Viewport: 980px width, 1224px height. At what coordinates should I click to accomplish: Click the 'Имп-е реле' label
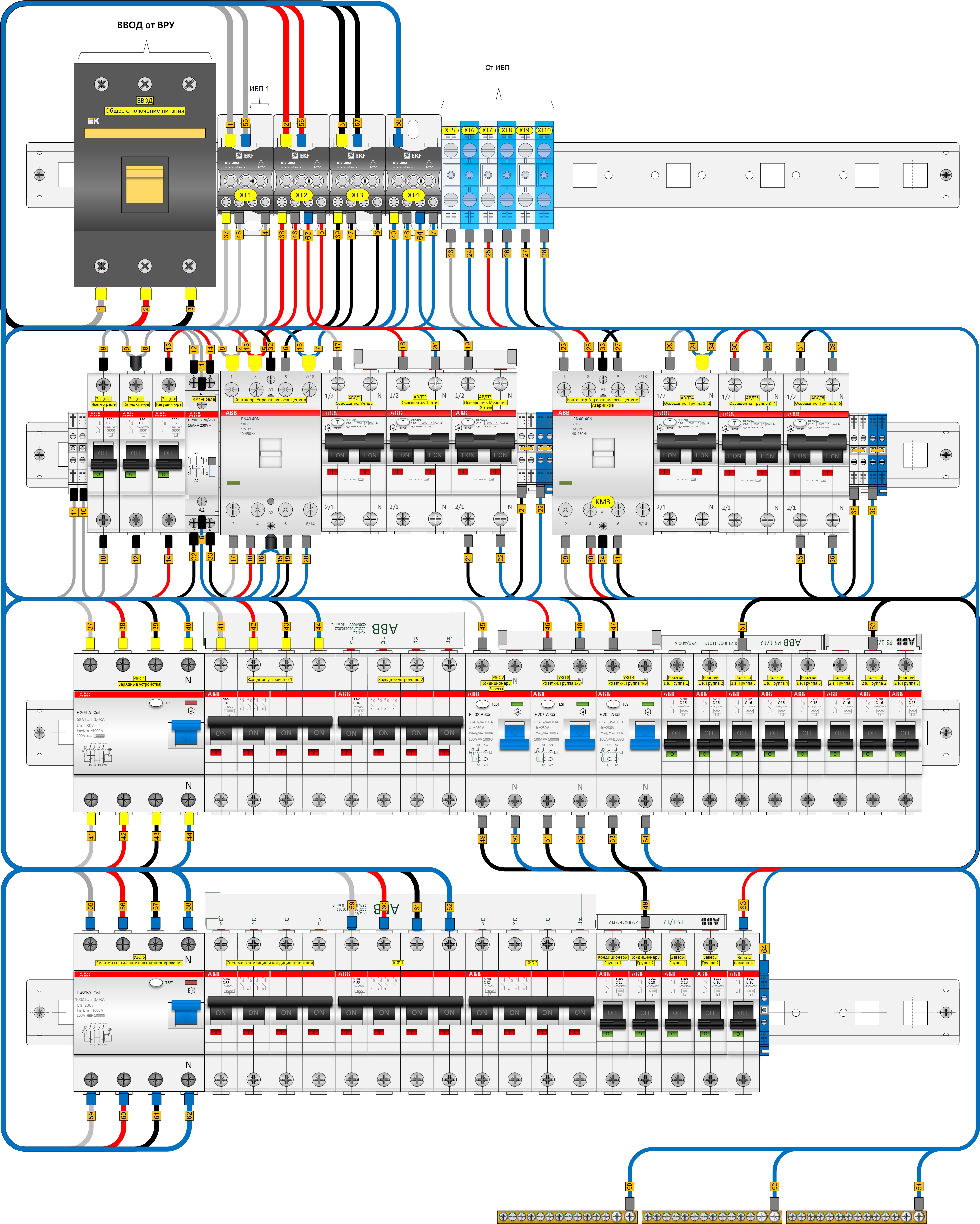click(x=203, y=399)
